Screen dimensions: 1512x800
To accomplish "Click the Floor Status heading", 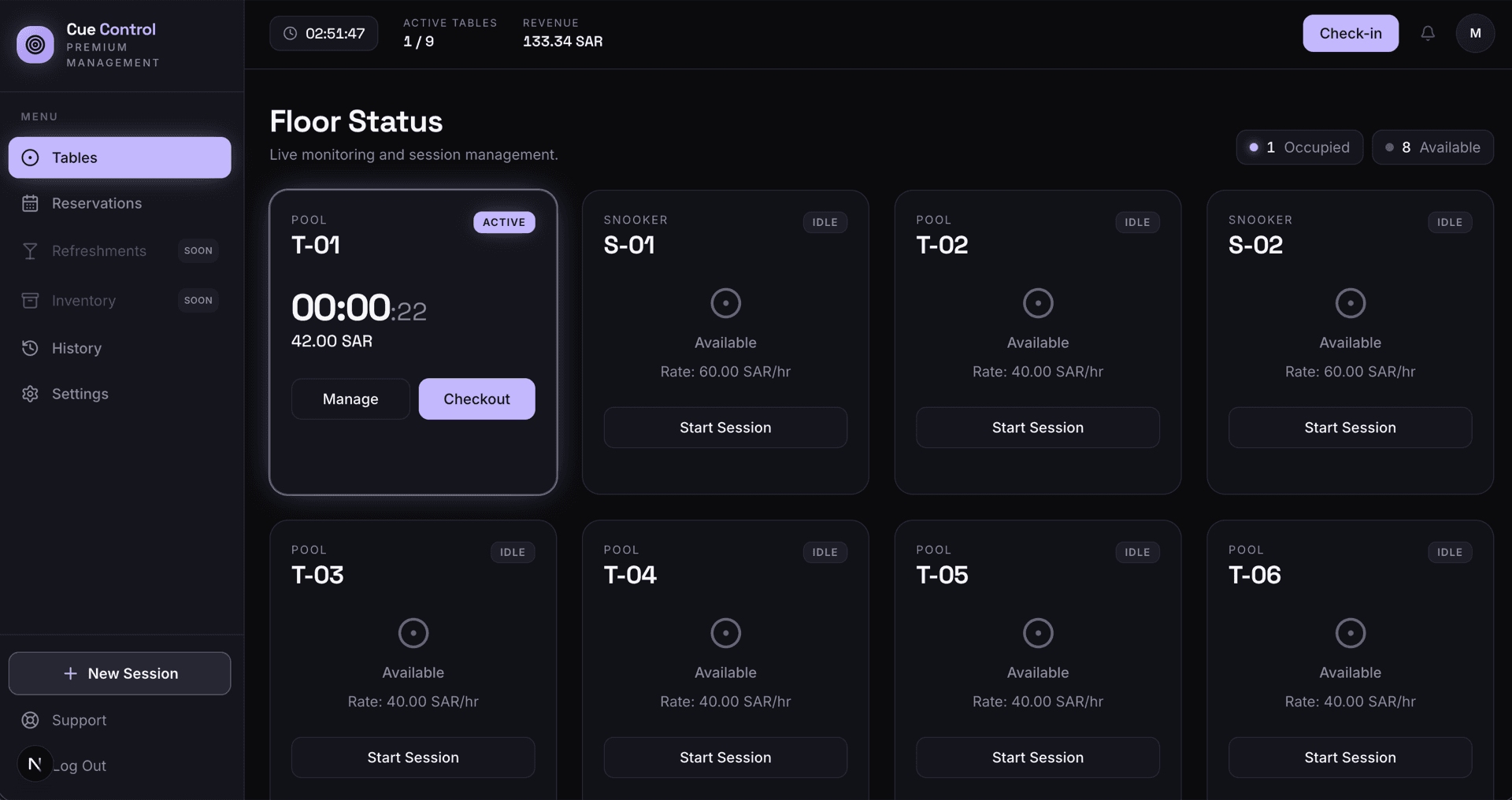I will tap(356, 121).
